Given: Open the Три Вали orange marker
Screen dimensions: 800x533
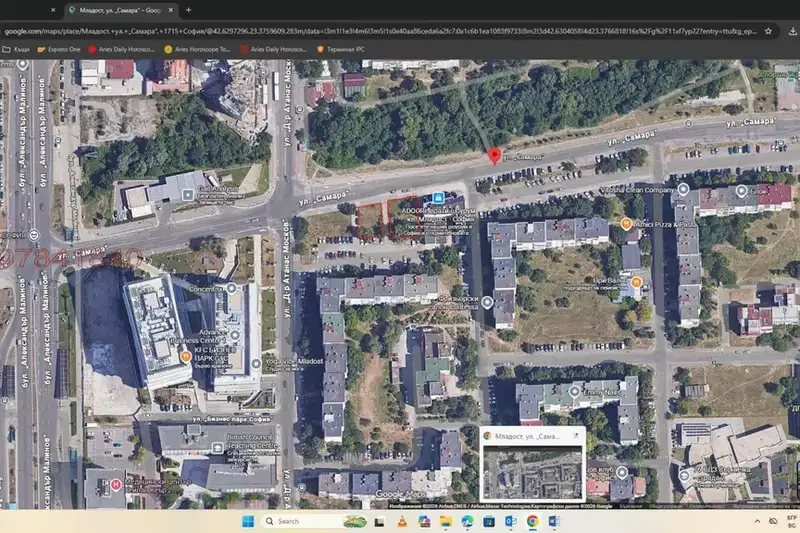Looking at the screenshot, I should click(636, 282).
